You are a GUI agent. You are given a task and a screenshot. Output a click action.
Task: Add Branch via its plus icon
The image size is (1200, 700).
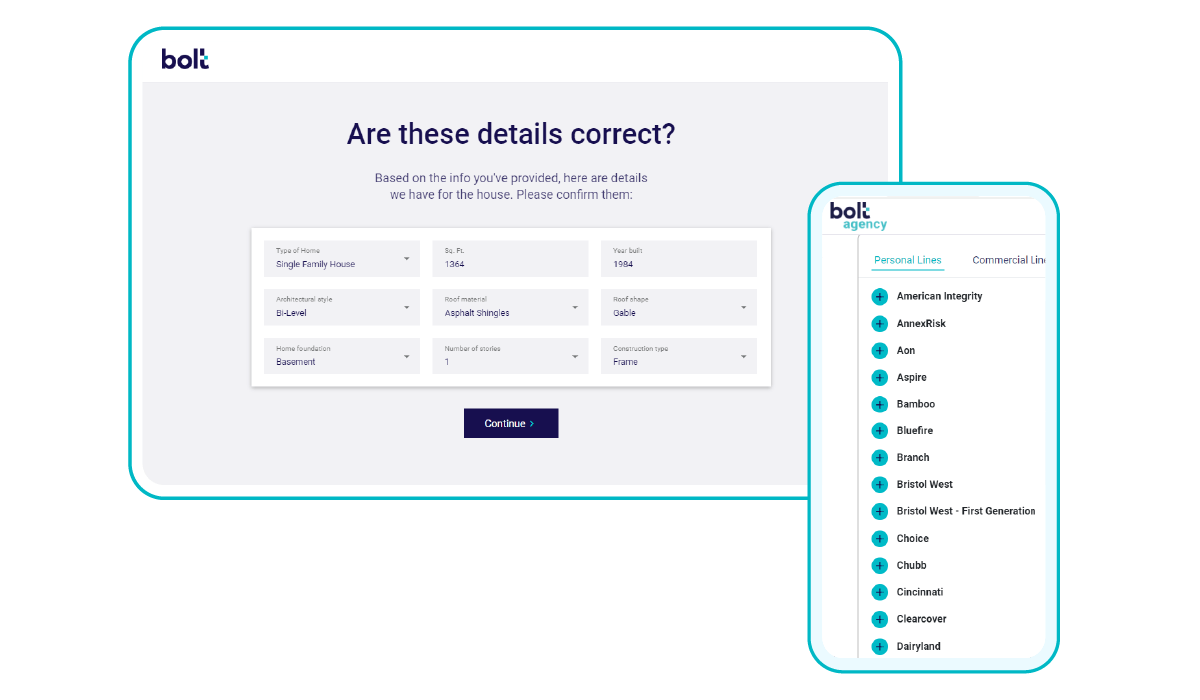click(879, 457)
